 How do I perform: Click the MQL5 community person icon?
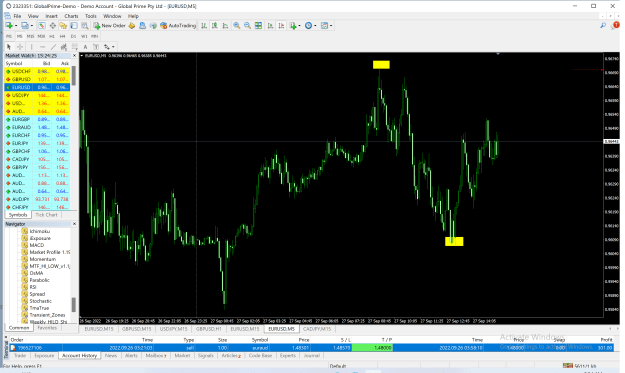coord(142,26)
